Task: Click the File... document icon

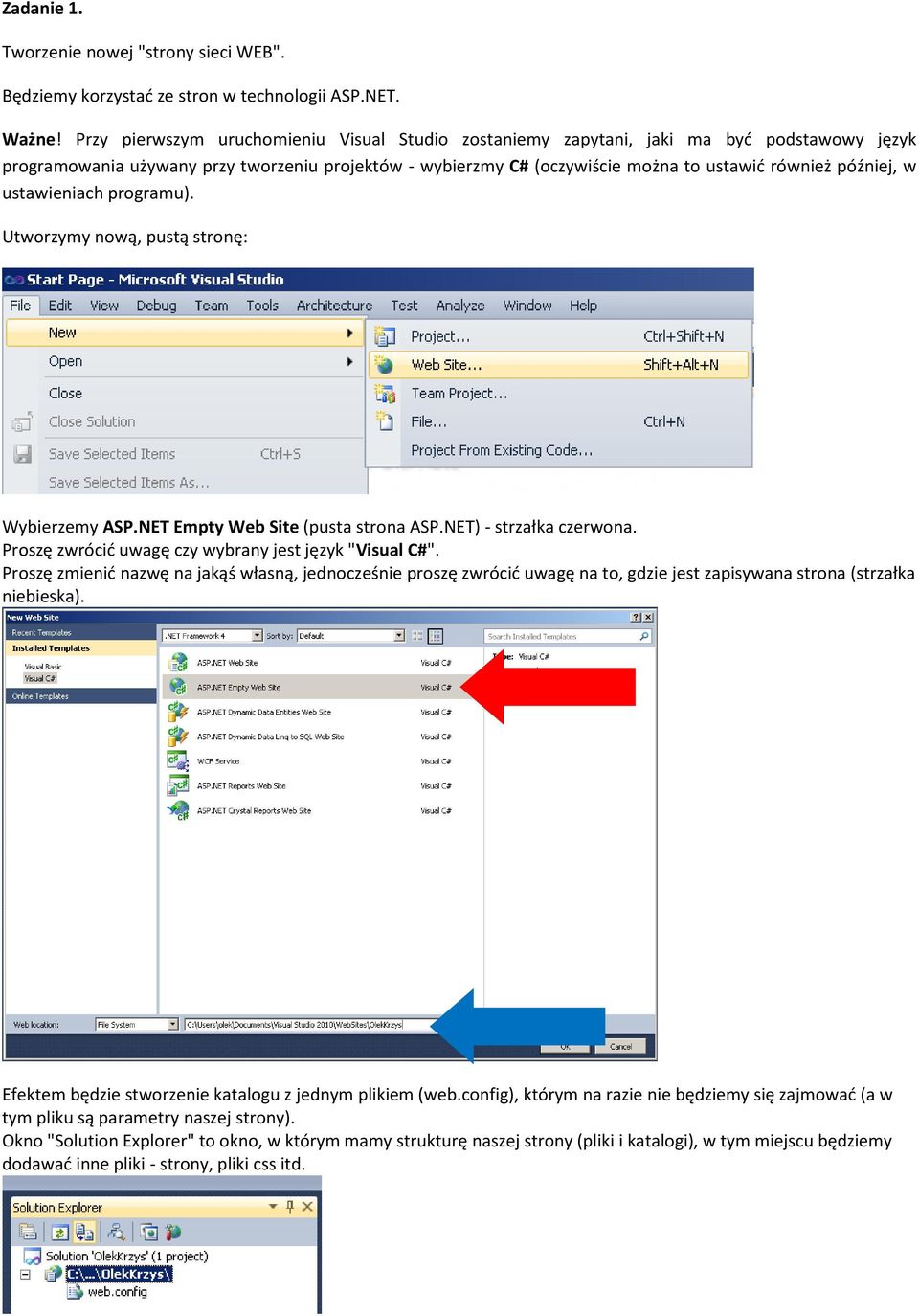Action: click(x=385, y=421)
